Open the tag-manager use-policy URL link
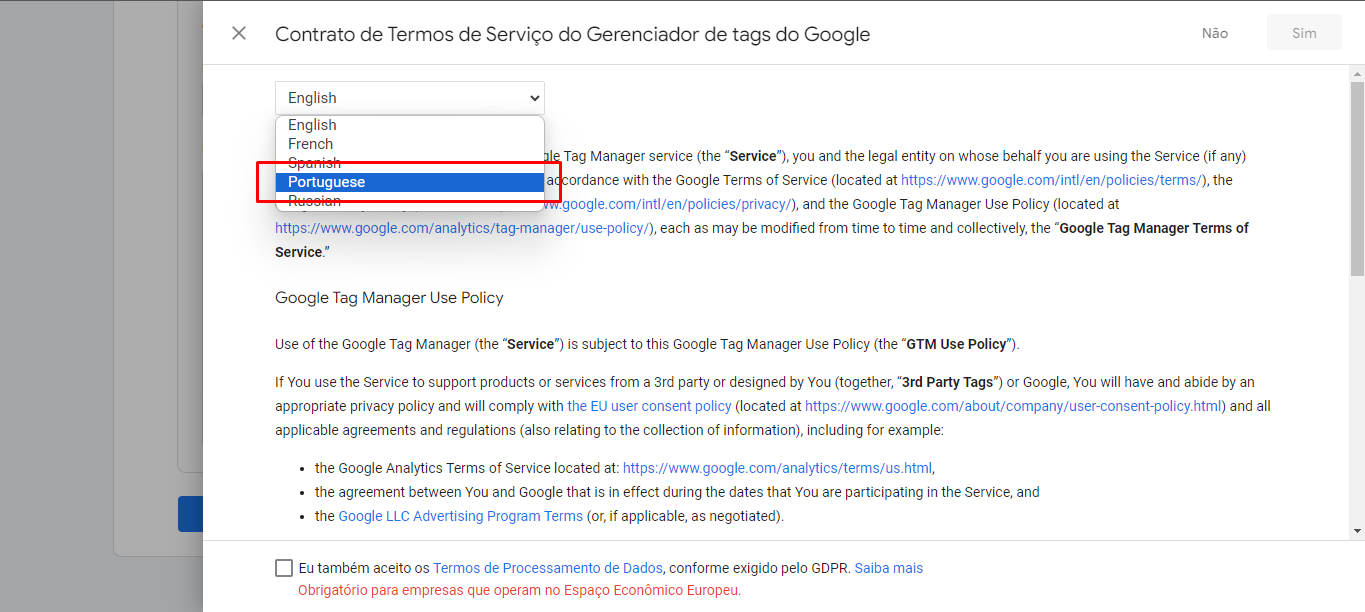The image size is (1365, 612). tap(464, 228)
